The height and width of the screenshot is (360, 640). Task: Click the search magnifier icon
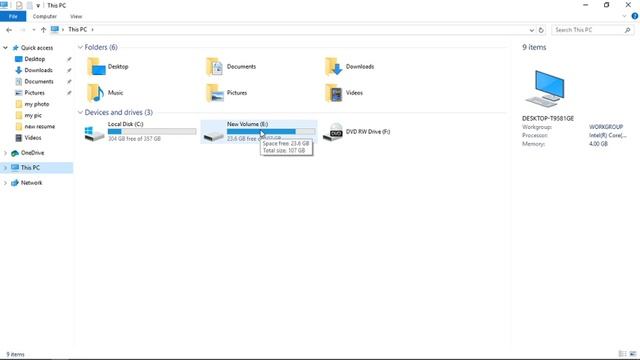(x=627, y=30)
